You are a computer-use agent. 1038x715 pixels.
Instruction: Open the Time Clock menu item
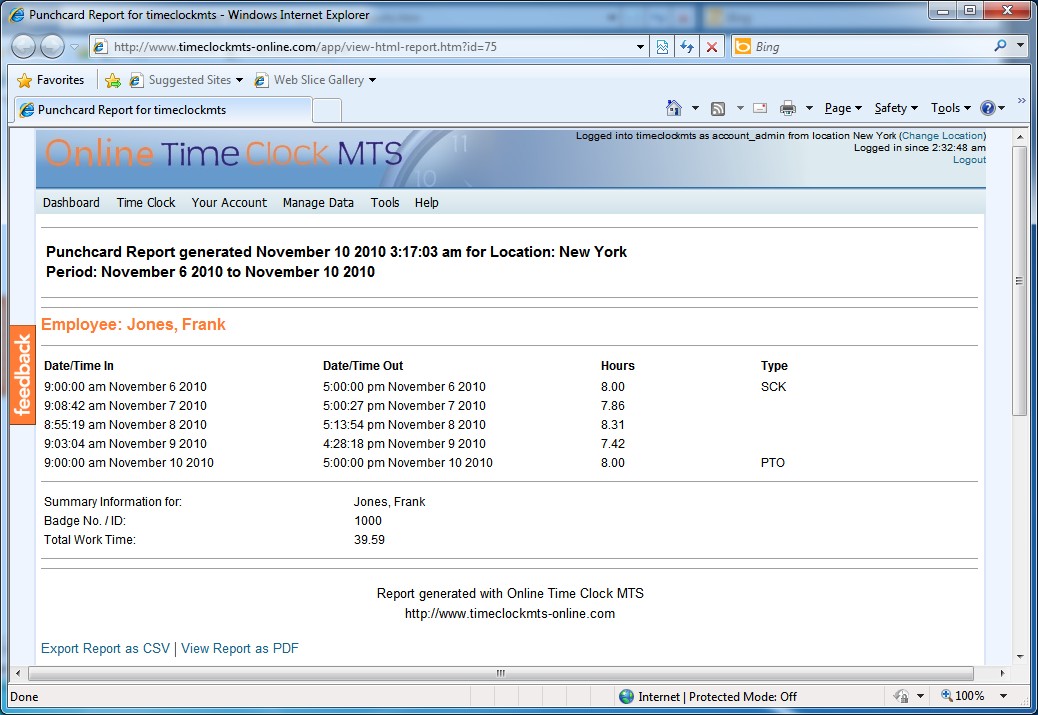[146, 203]
